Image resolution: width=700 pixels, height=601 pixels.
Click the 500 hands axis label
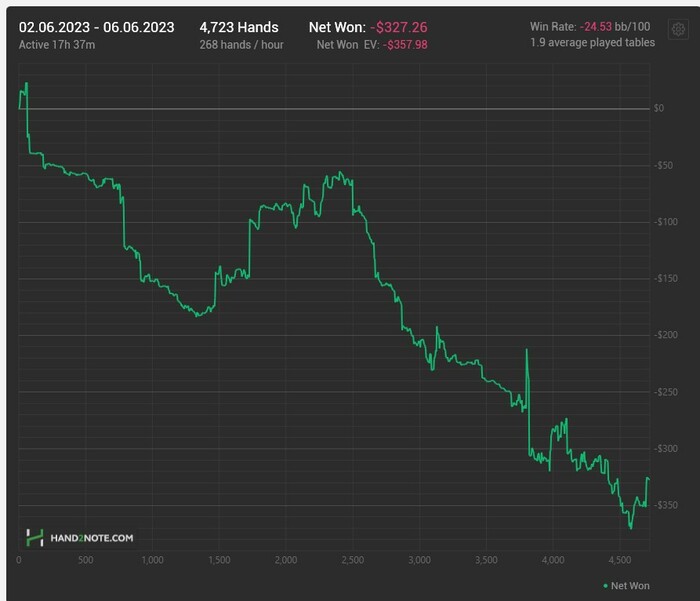click(x=86, y=560)
